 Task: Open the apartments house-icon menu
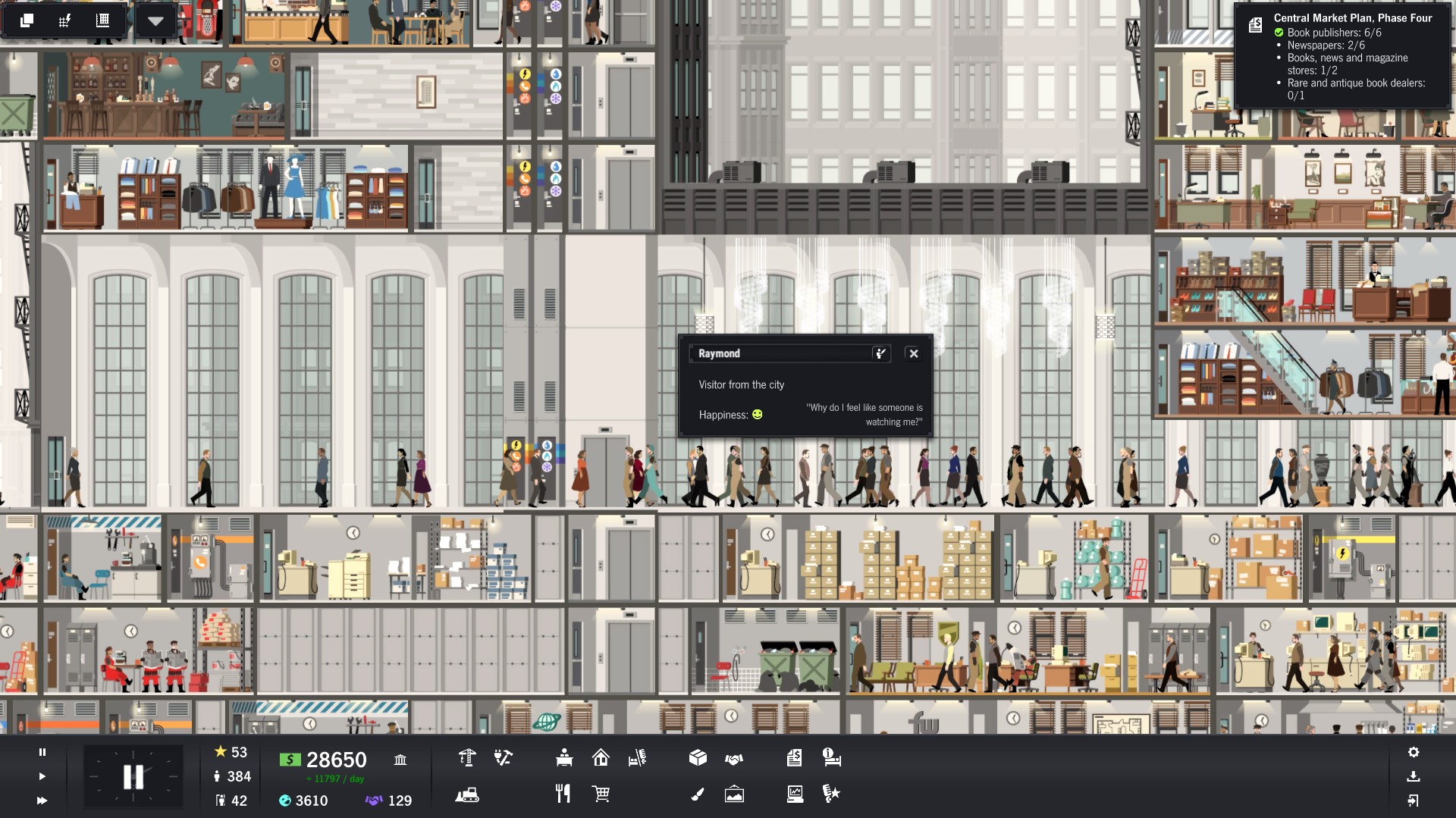601,758
